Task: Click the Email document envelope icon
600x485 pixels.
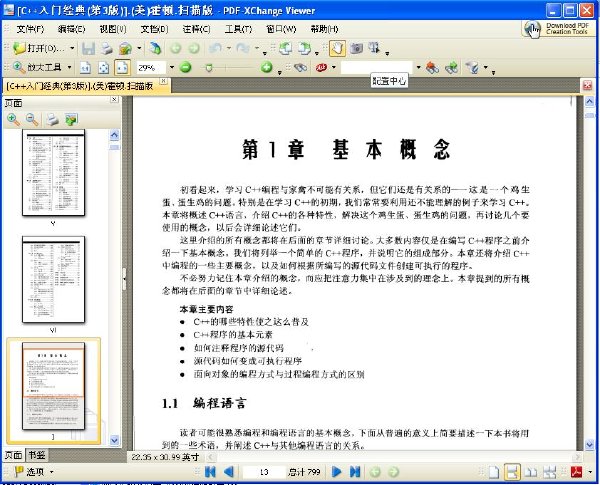Action: click(x=125, y=48)
